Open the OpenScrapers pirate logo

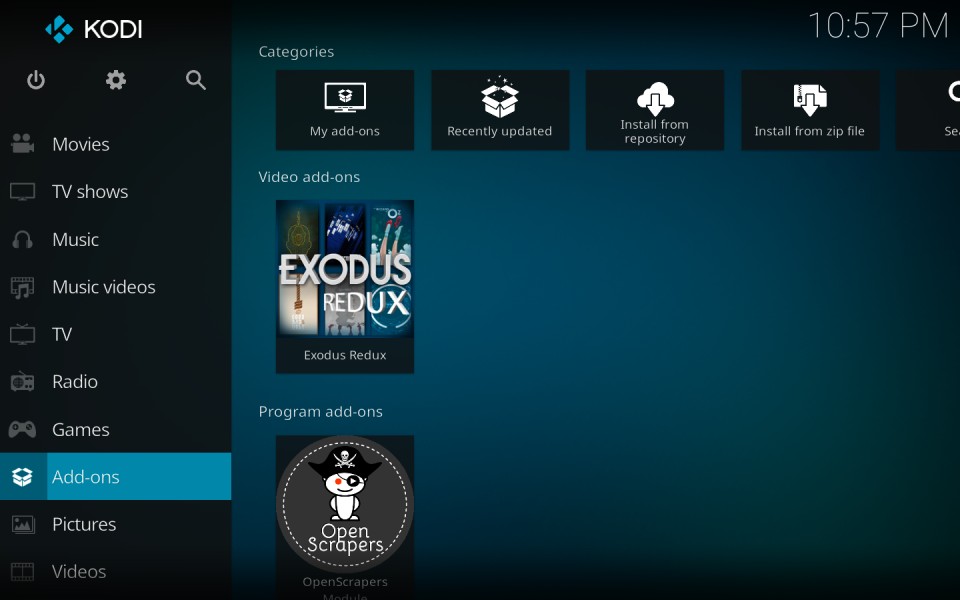point(345,504)
